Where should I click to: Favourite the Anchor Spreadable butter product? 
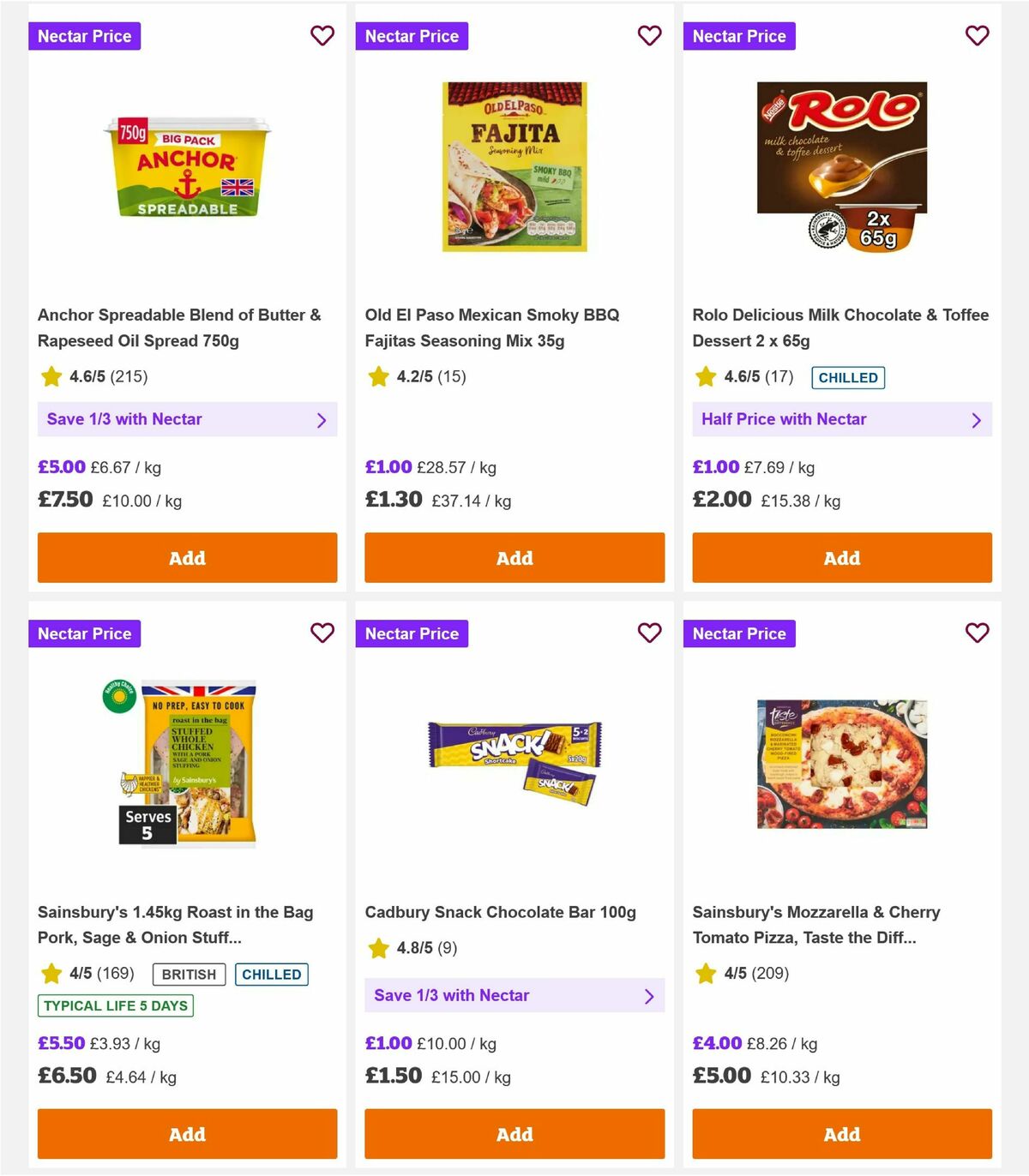coord(322,36)
